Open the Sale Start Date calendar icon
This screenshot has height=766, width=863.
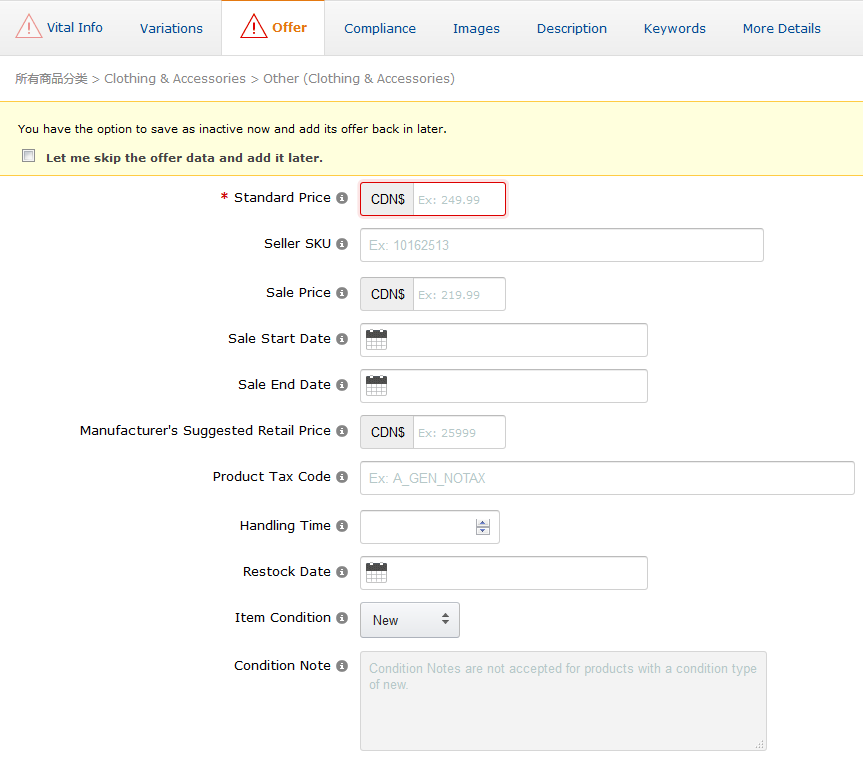(376, 340)
